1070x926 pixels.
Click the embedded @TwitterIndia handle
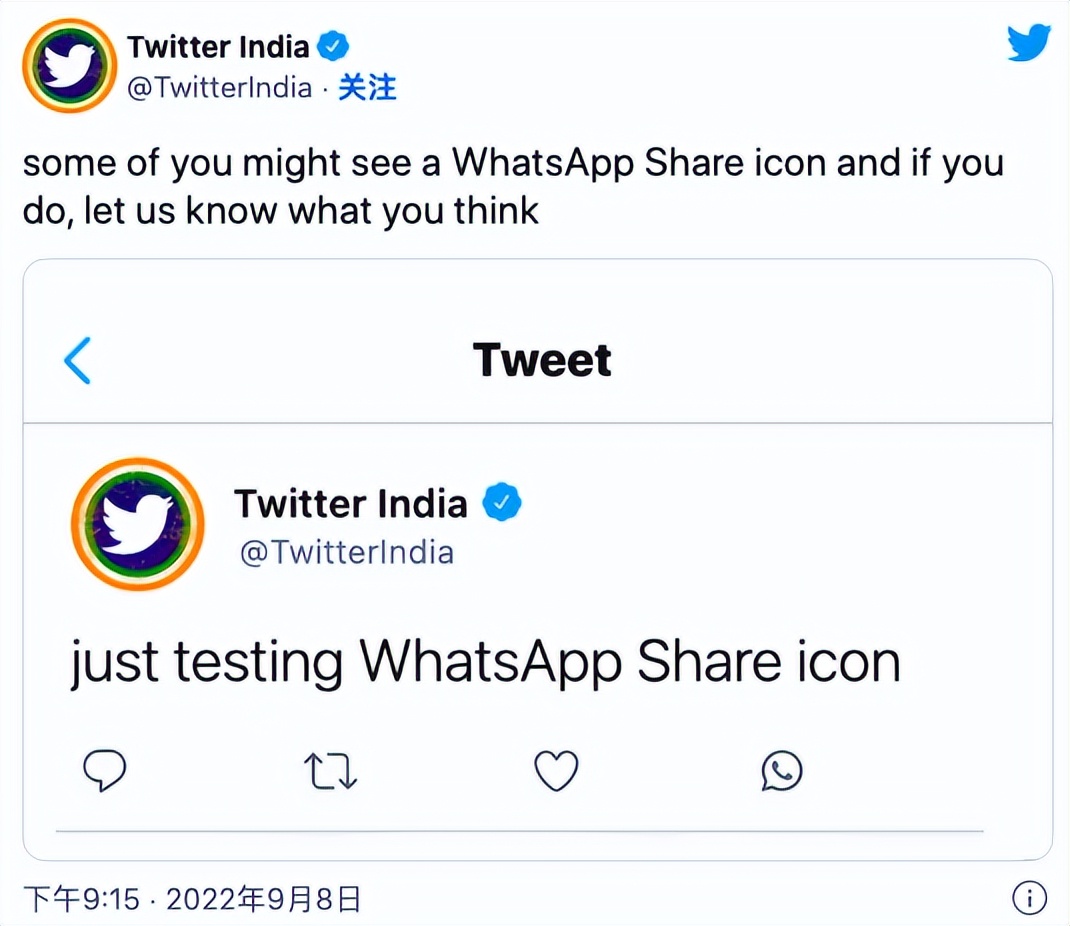click(346, 552)
